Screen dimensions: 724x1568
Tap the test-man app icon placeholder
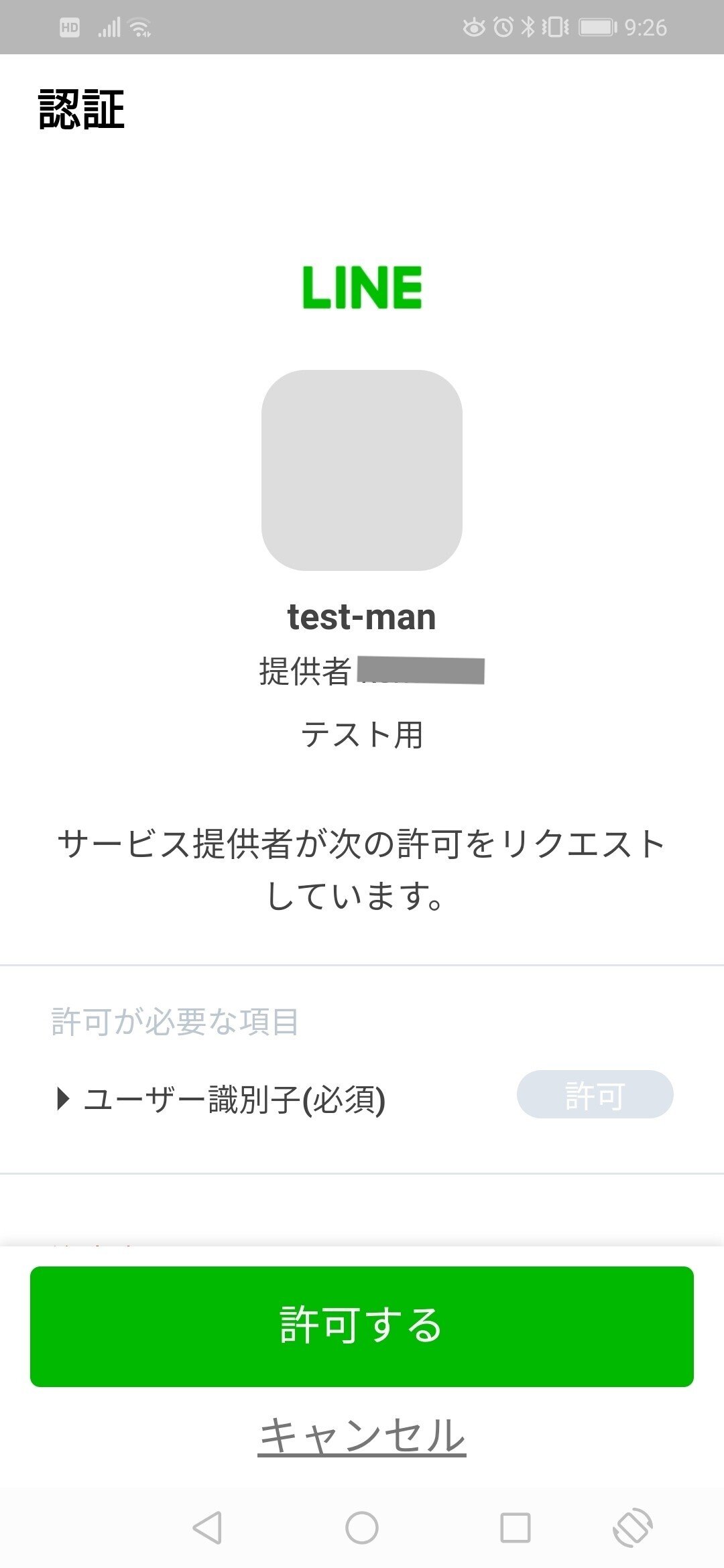(362, 470)
